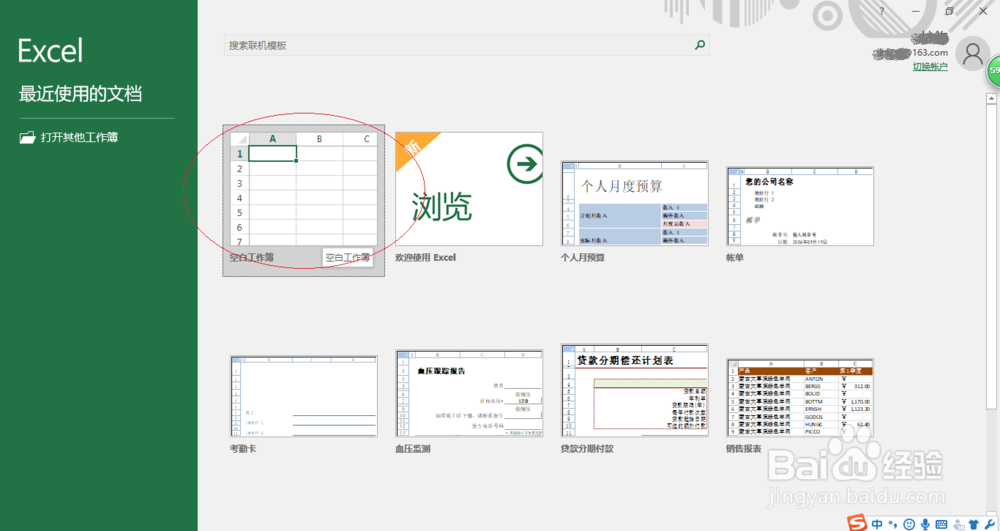Image resolution: width=1000 pixels, height=531 pixels.
Task: Click the 销售报表 caption text
Action: pyautogui.click(x=744, y=449)
